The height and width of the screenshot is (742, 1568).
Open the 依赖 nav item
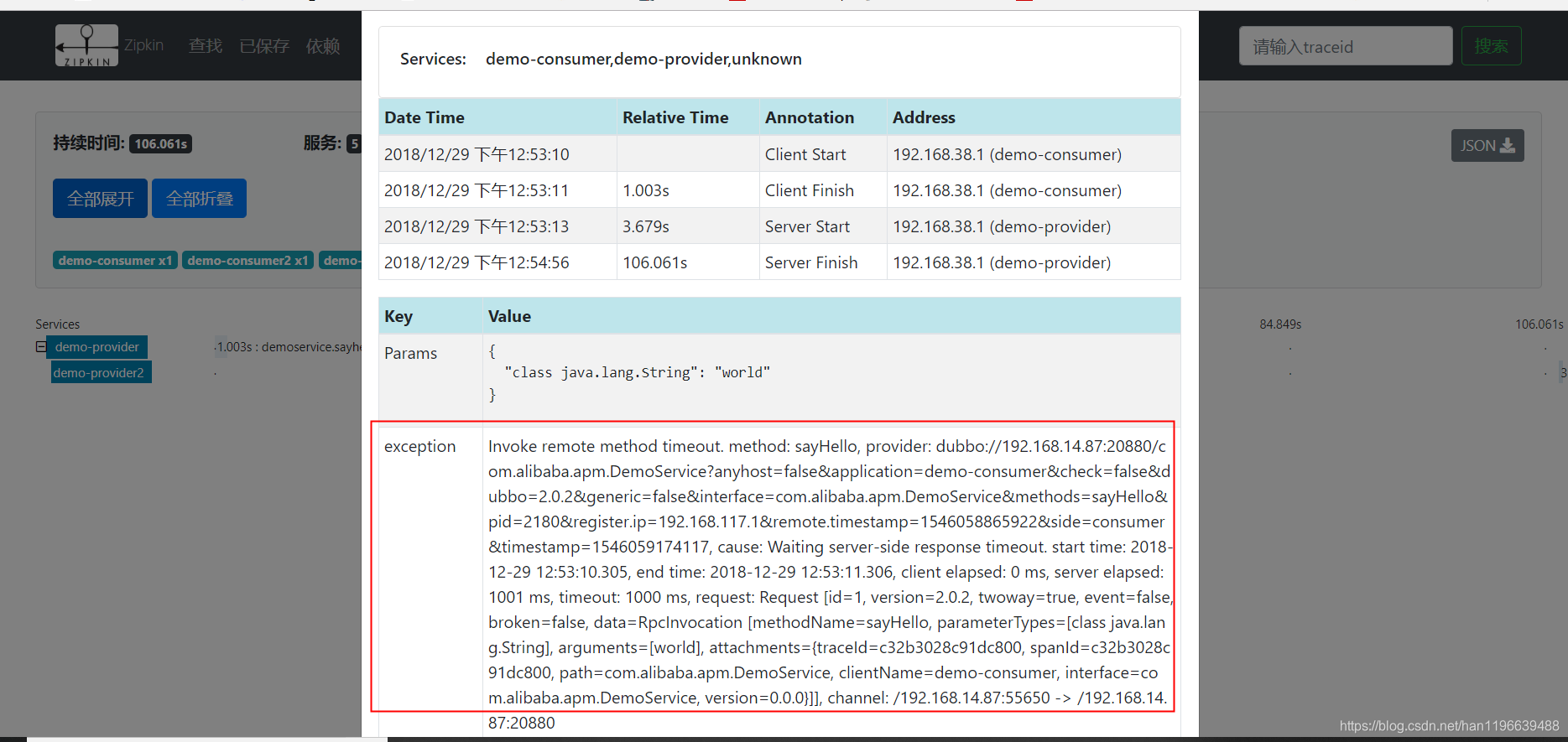click(x=323, y=46)
